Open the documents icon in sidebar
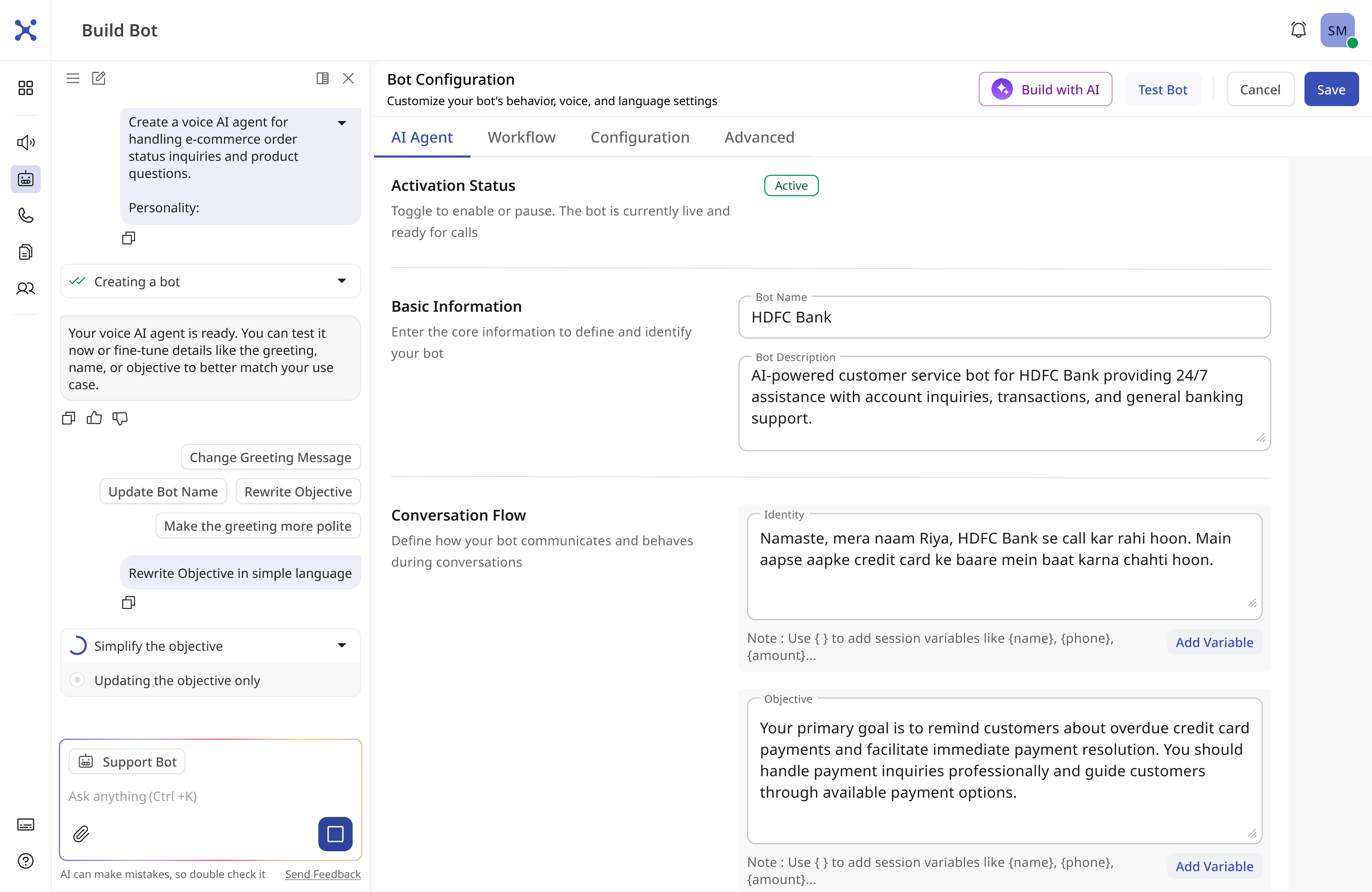The height and width of the screenshot is (892, 1372). click(25, 252)
